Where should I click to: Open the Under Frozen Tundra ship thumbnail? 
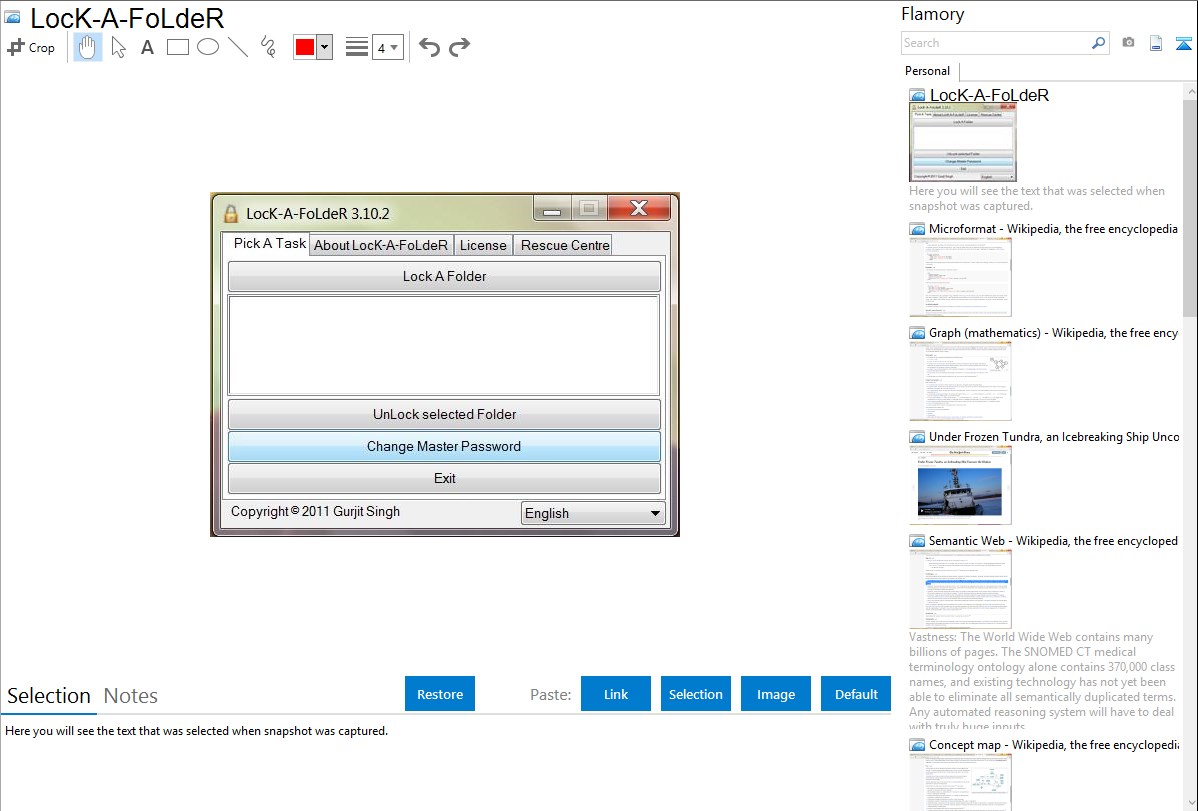(960, 485)
